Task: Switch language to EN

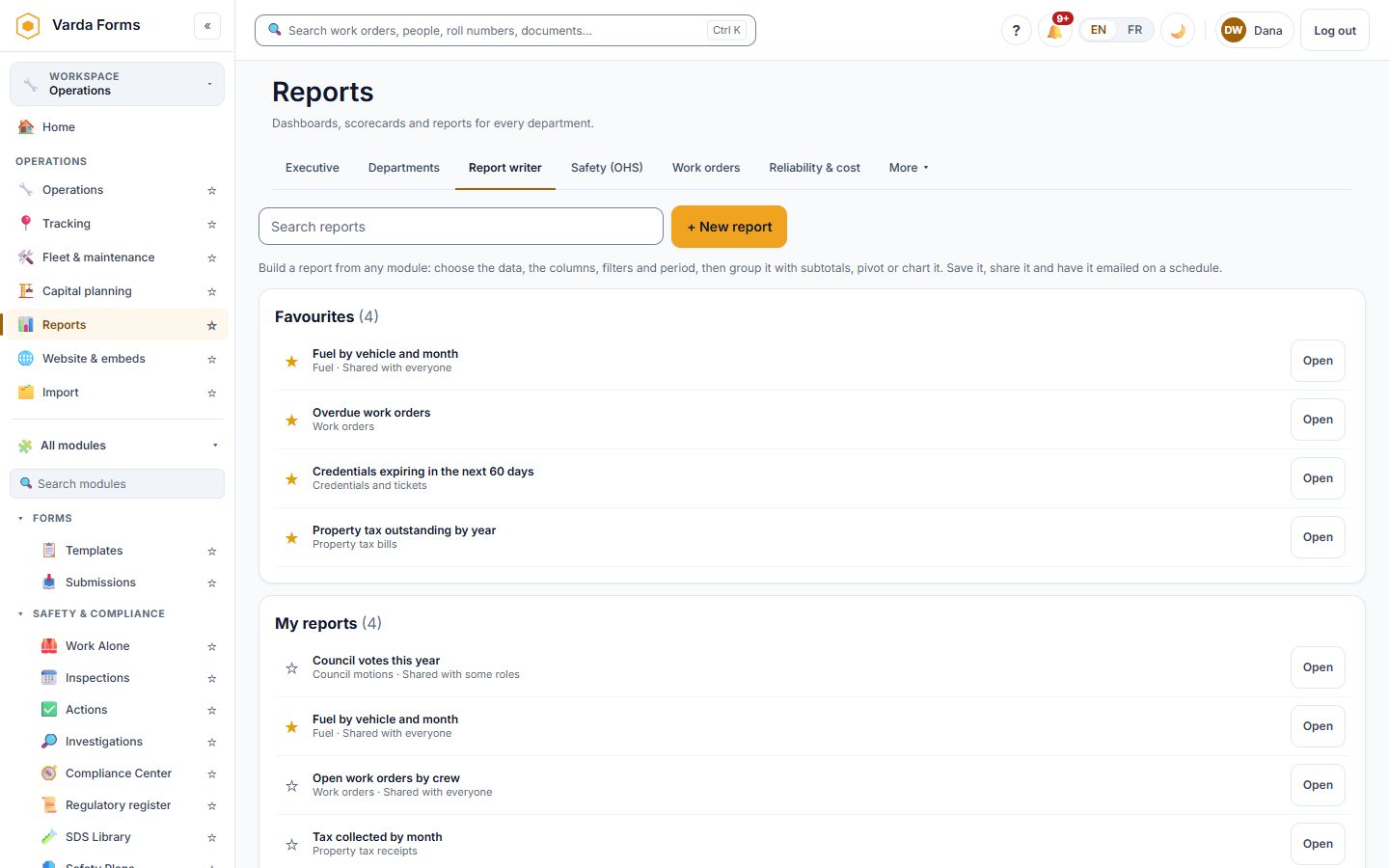Action: coord(1099,30)
